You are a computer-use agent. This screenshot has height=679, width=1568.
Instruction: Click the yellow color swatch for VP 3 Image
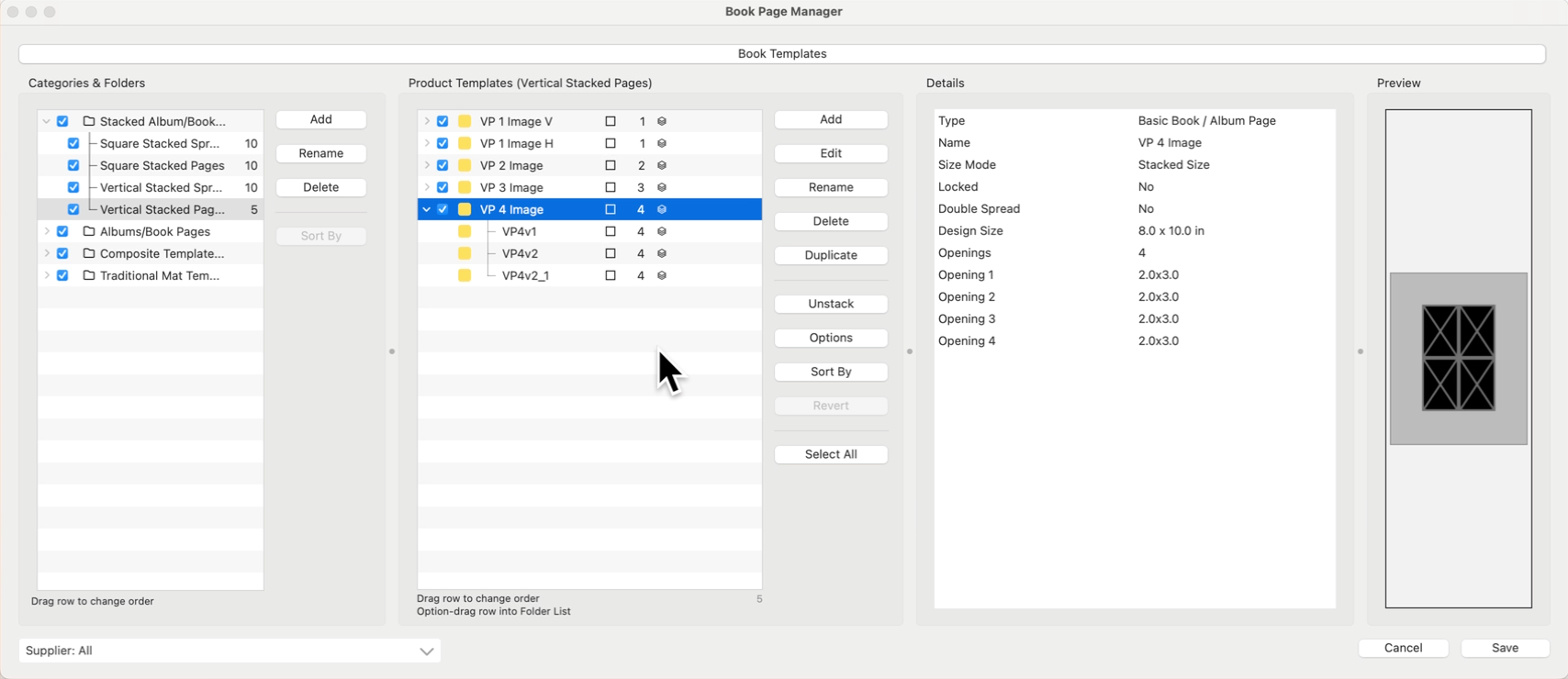(465, 187)
